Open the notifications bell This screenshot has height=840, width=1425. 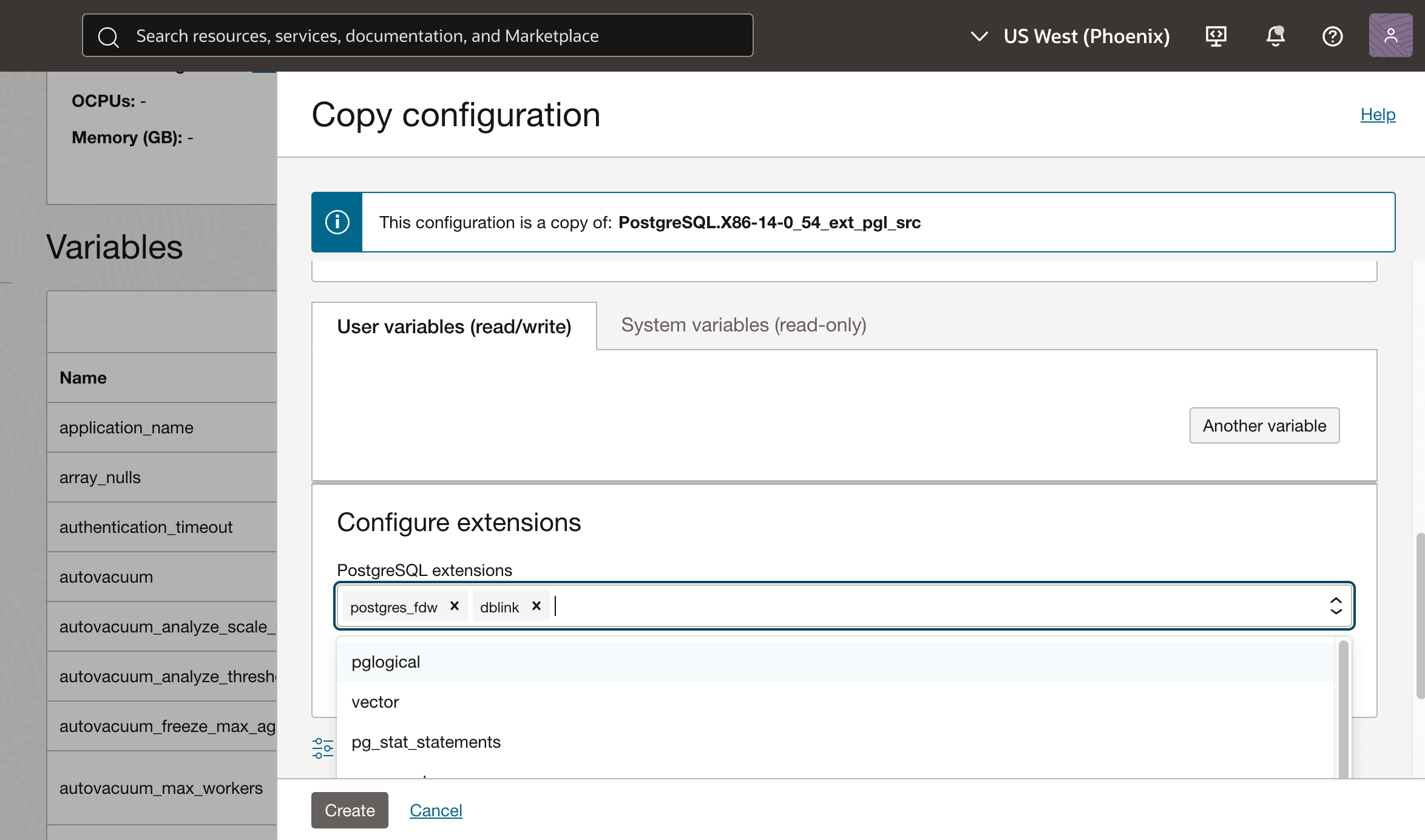tap(1275, 36)
